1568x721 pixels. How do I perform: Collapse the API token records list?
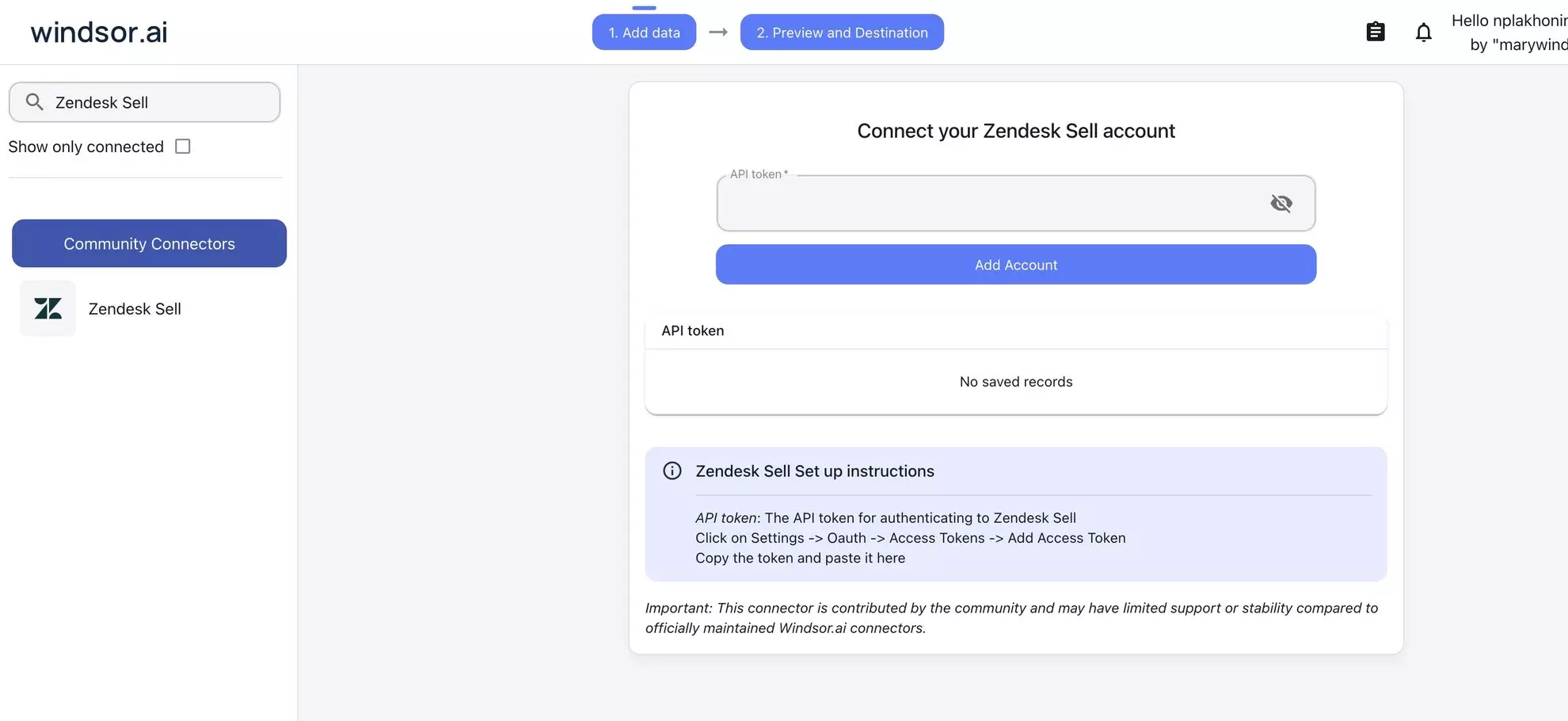(x=692, y=330)
